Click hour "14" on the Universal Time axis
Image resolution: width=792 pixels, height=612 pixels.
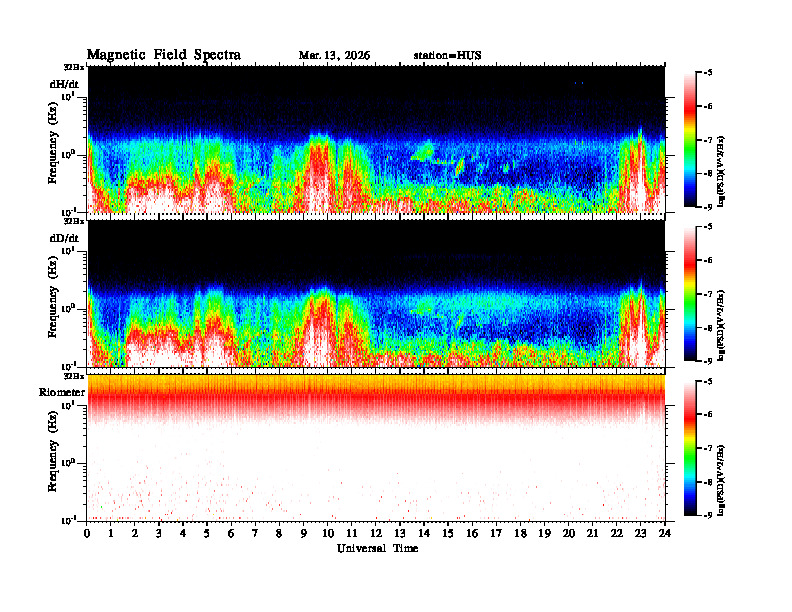pos(424,534)
